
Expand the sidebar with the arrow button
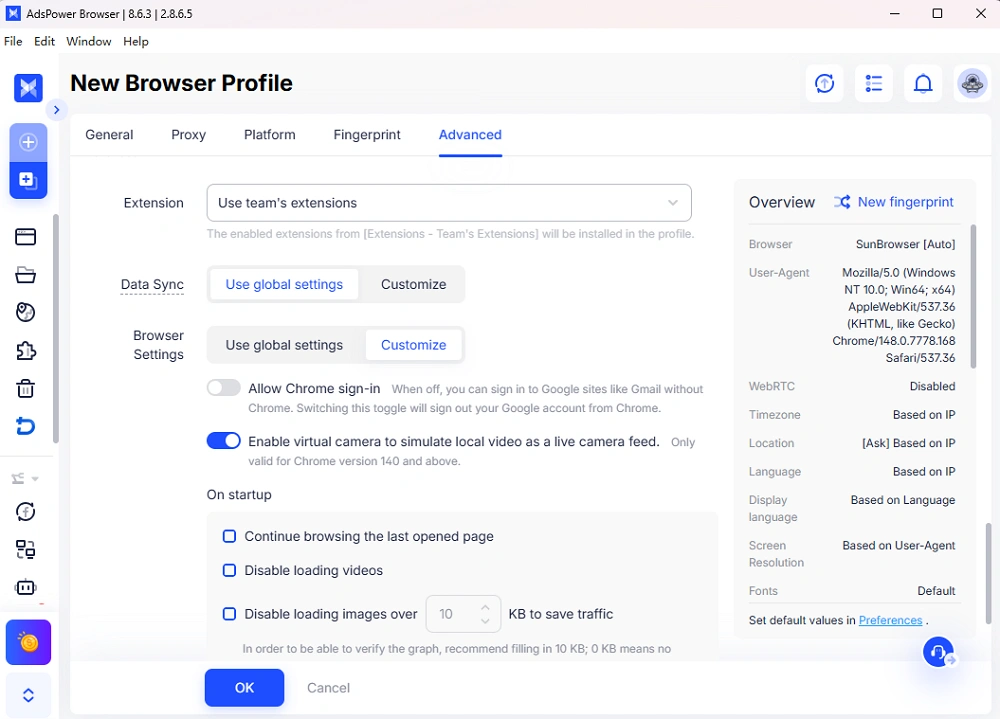tap(56, 110)
